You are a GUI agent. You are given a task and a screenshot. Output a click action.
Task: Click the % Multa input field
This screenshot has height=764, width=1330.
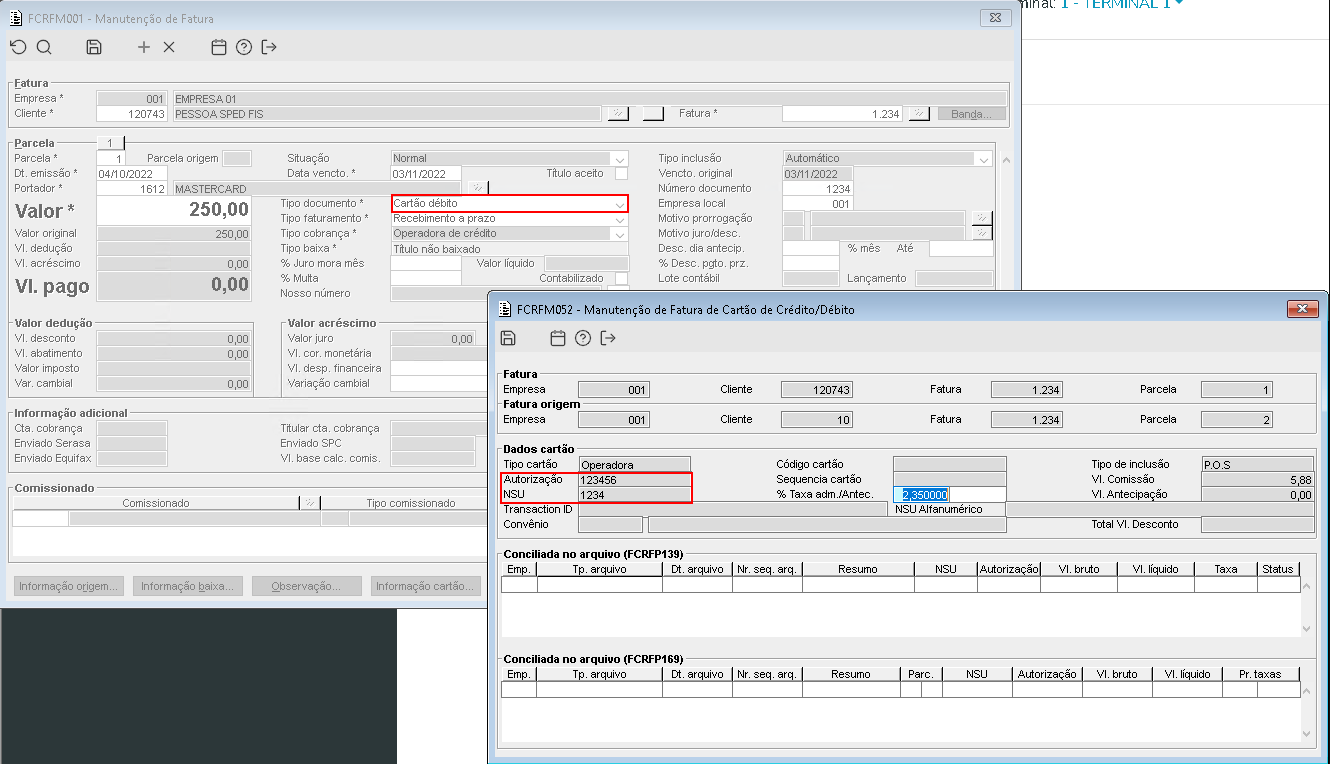click(x=426, y=278)
